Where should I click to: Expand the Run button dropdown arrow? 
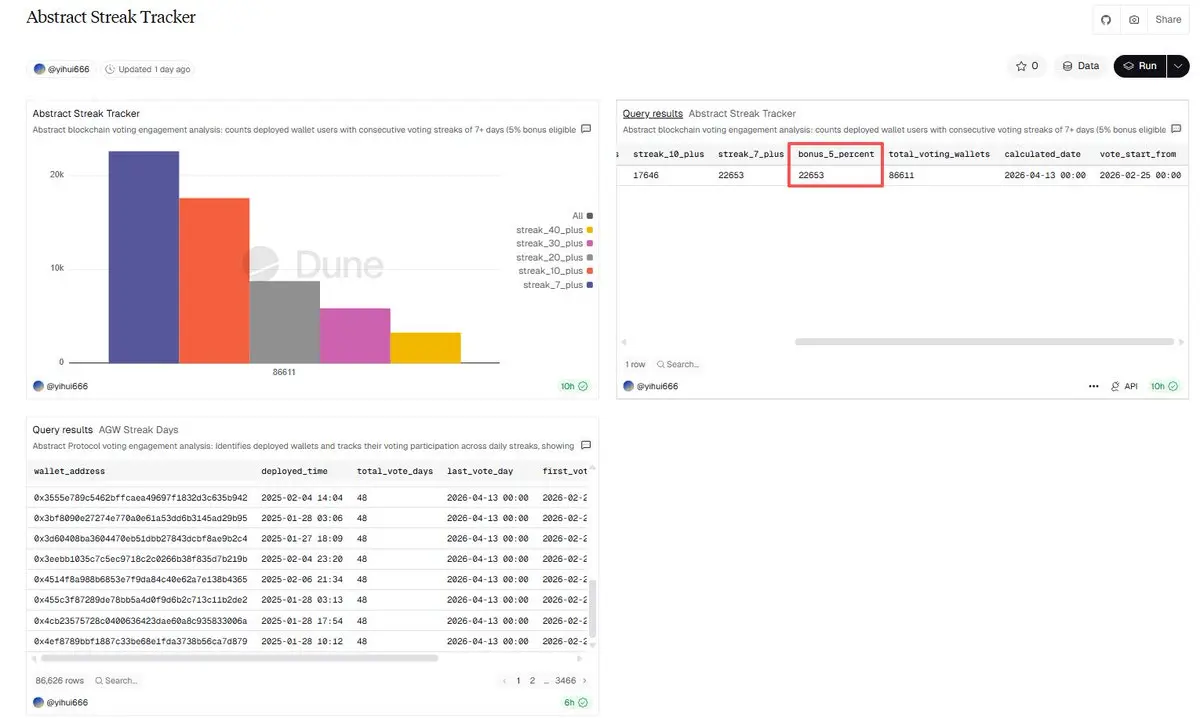[1177, 66]
